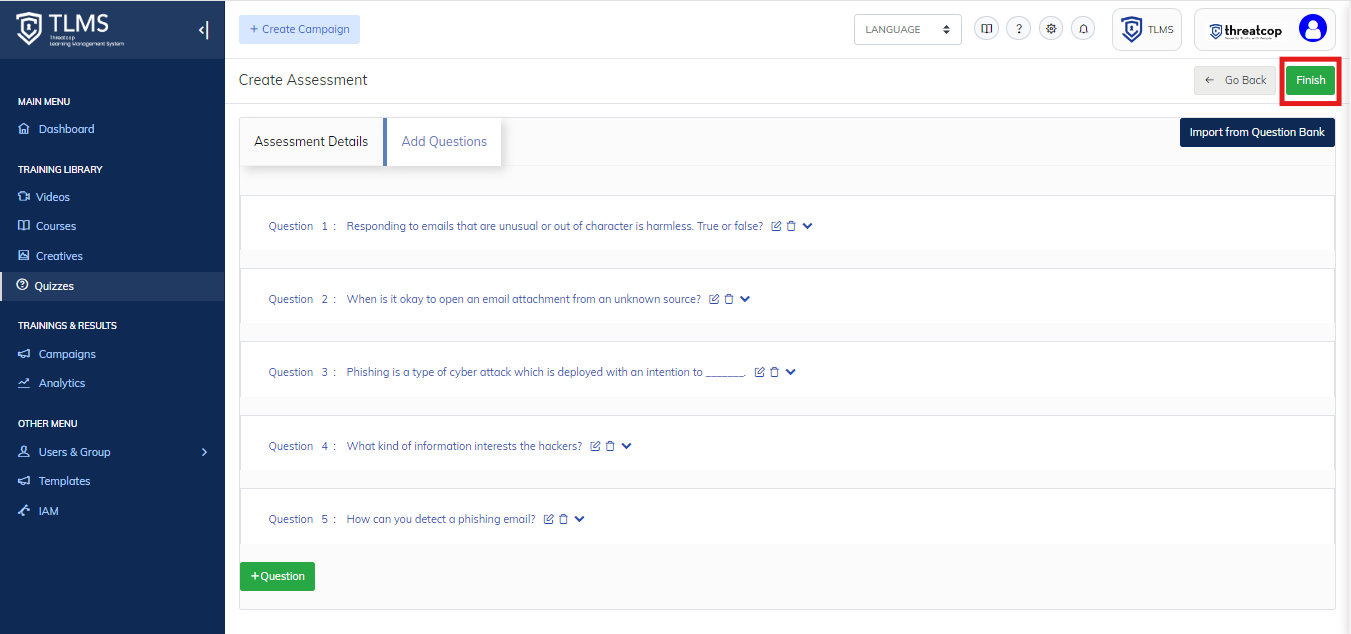Go to Videos in Training Library
This screenshot has height=634, width=1351.
tap(52, 197)
